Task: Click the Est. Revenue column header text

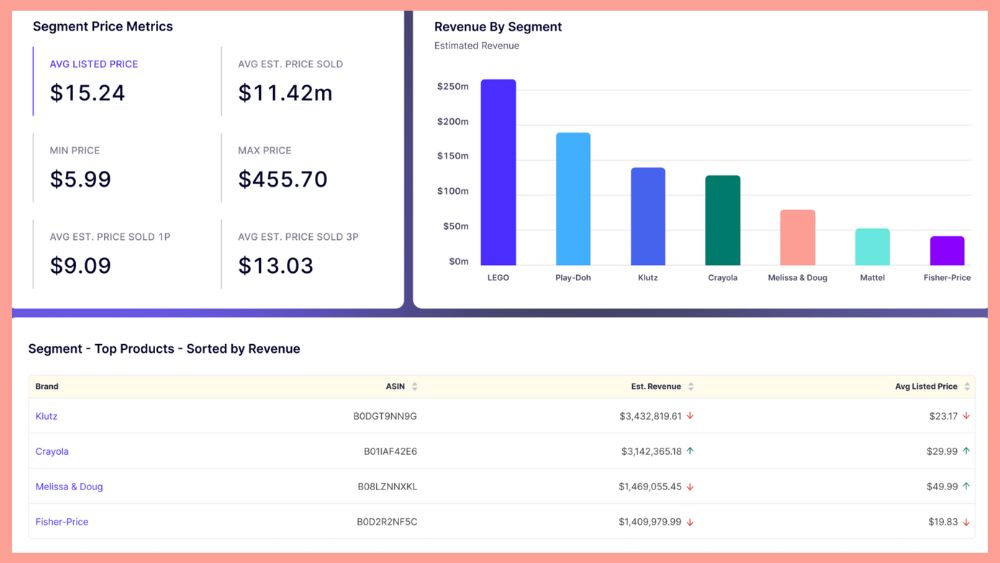Action: point(656,386)
